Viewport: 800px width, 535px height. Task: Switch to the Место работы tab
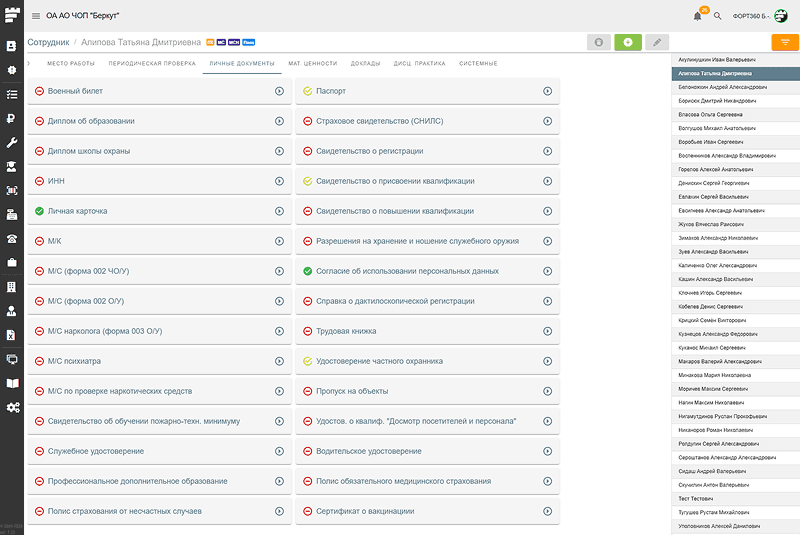click(70, 64)
